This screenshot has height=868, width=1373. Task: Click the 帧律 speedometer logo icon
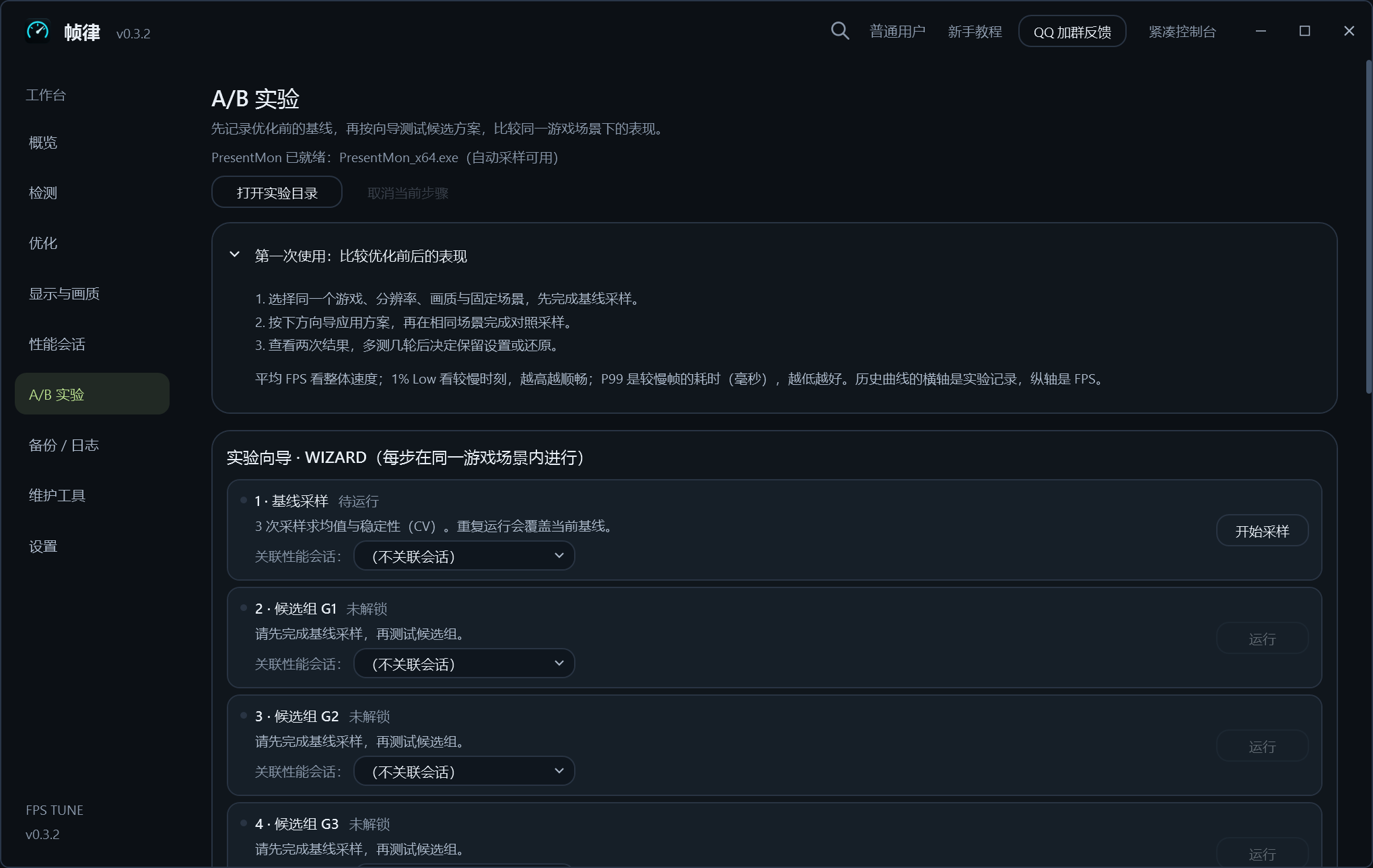tap(38, 31)
